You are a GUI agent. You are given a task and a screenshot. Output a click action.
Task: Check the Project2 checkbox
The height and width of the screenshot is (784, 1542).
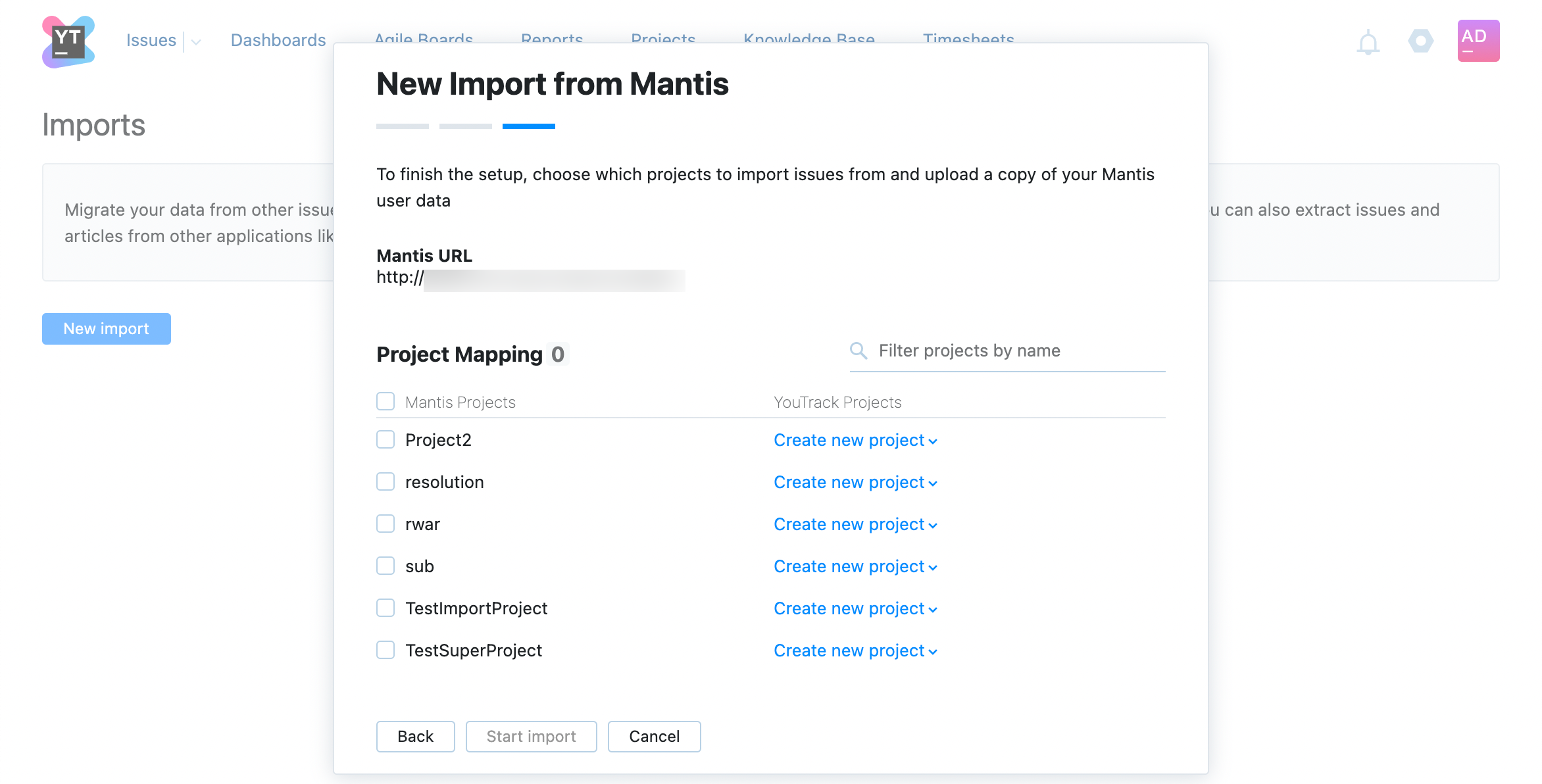(x=385, y=439)
